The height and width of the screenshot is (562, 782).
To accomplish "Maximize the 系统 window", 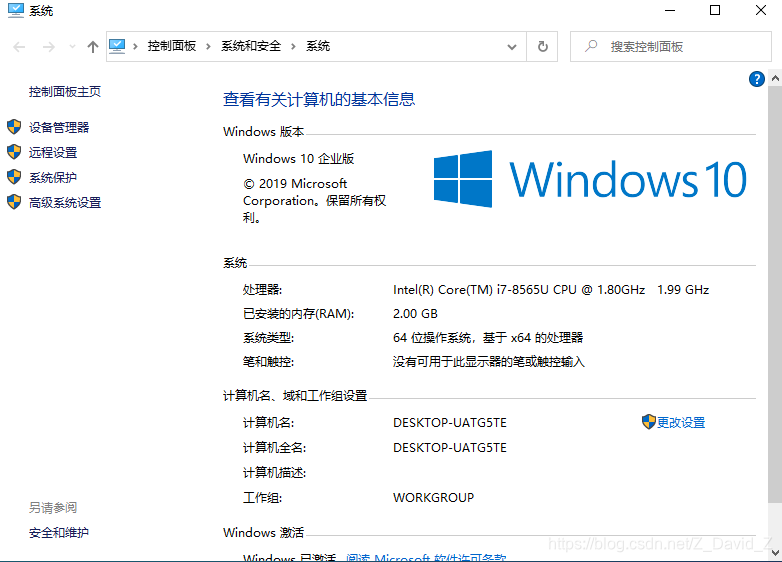I will pyautogui.click(x=715, y=10).
